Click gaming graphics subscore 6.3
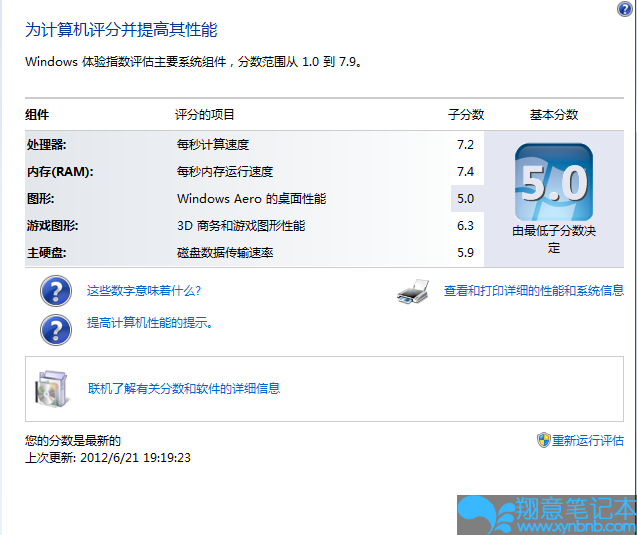 (x=466, y=225)
